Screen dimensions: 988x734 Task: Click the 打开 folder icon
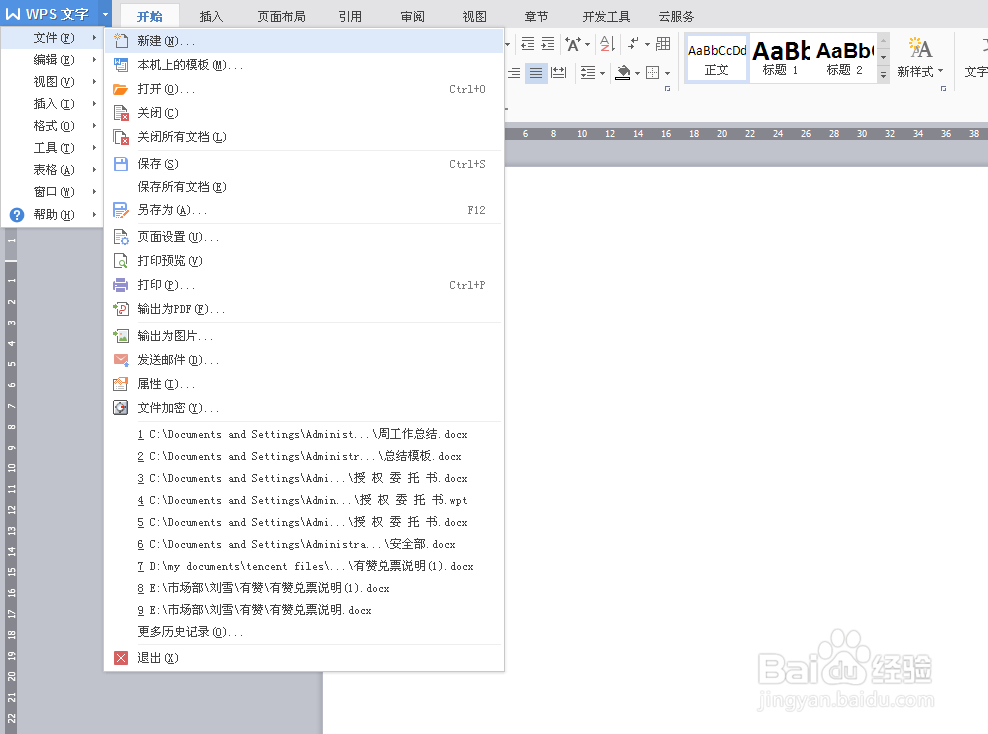120,89
